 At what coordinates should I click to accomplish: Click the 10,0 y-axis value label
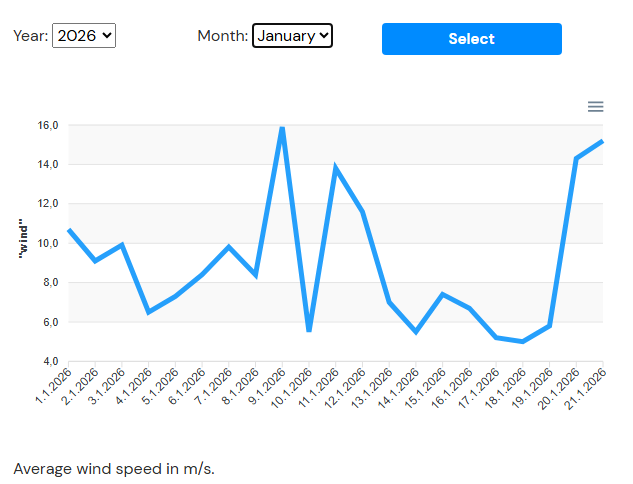pyautogui.click(x=49, y=243)
